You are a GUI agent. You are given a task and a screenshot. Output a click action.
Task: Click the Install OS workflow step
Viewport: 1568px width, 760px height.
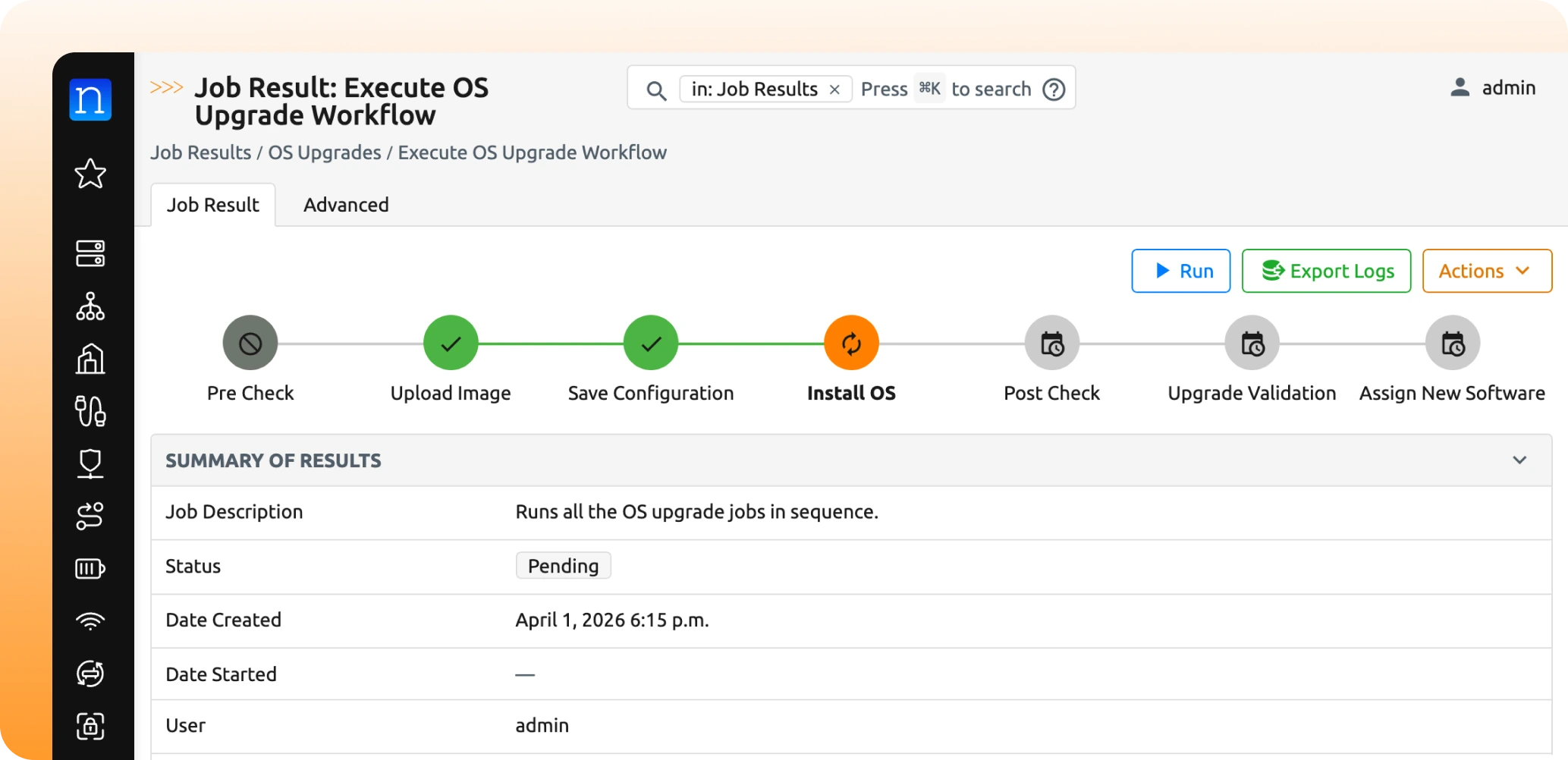[850, 342]
